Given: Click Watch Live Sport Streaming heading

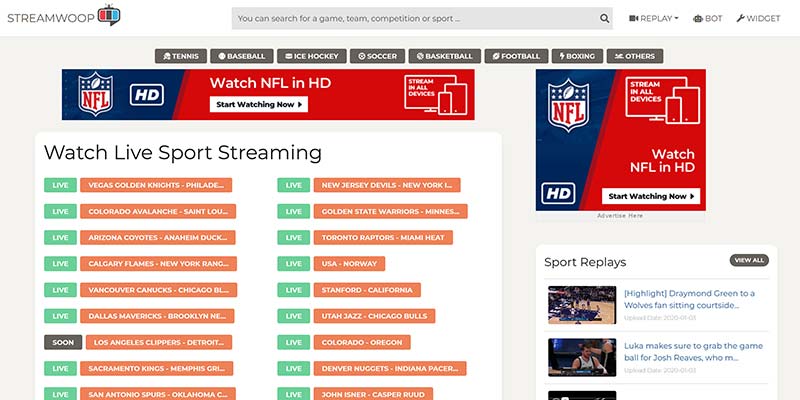Looking at the screenshot, I should click(183, 153).
